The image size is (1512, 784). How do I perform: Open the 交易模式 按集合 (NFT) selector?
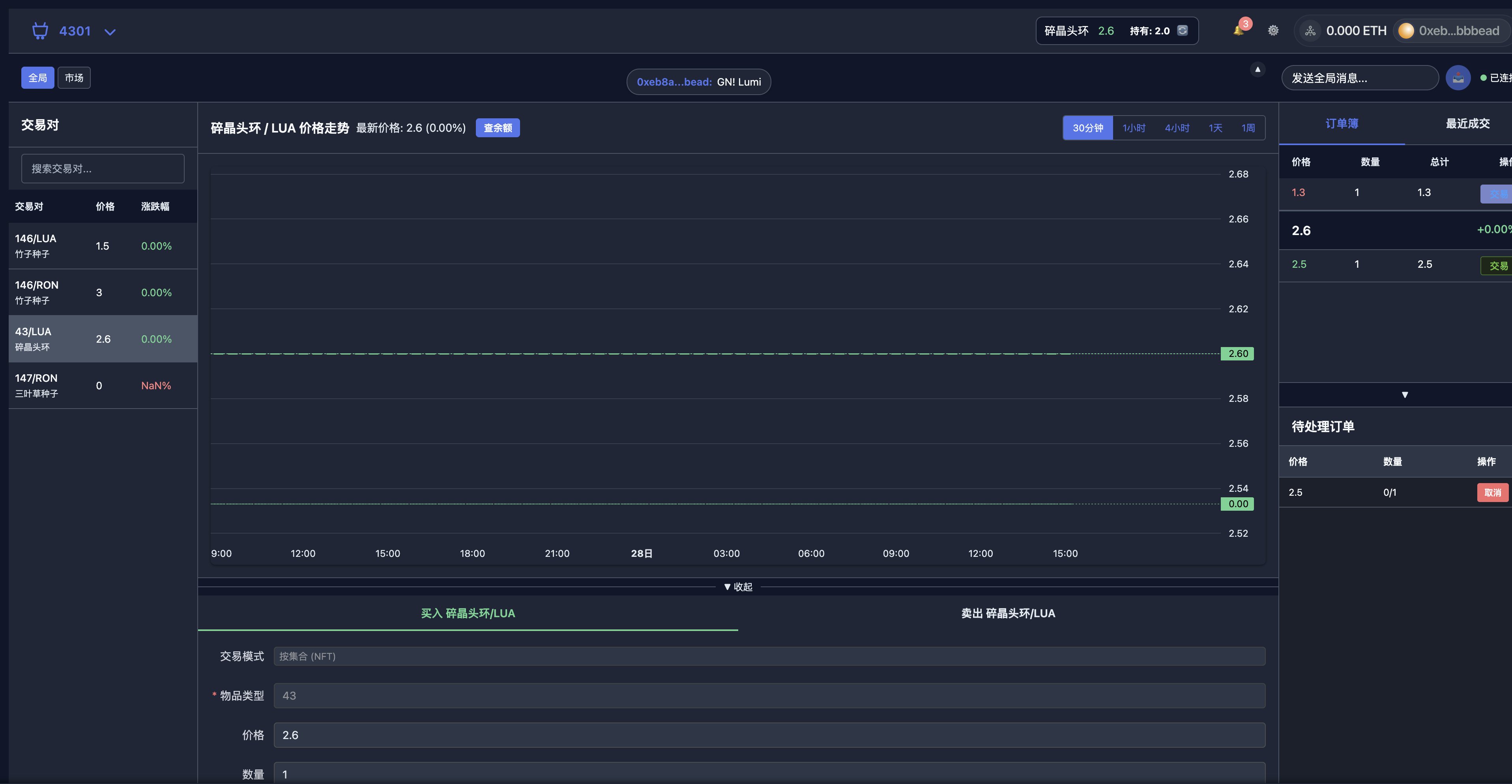[x=769, y=656]
